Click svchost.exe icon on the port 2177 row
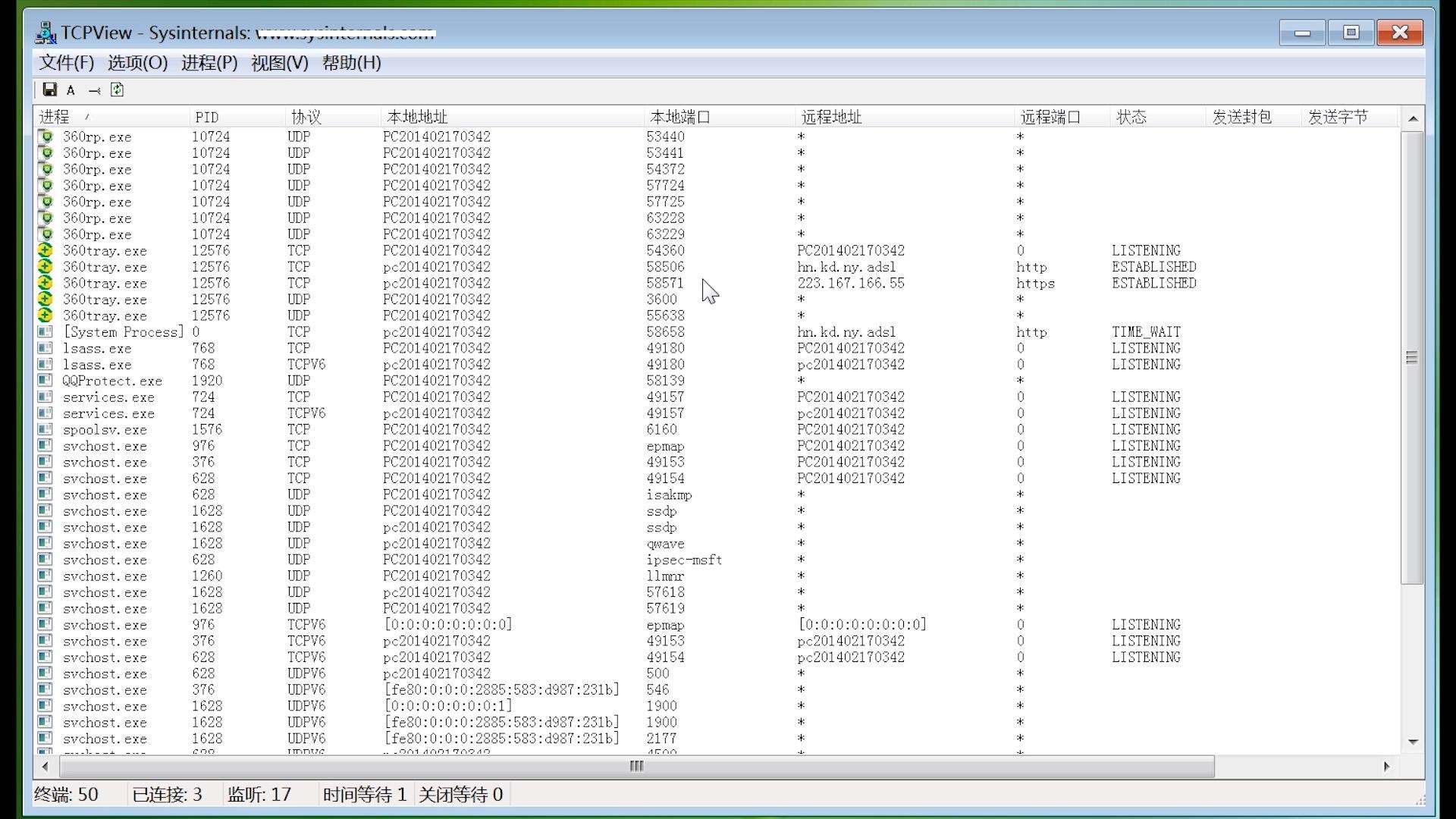 tap(45, 739)
